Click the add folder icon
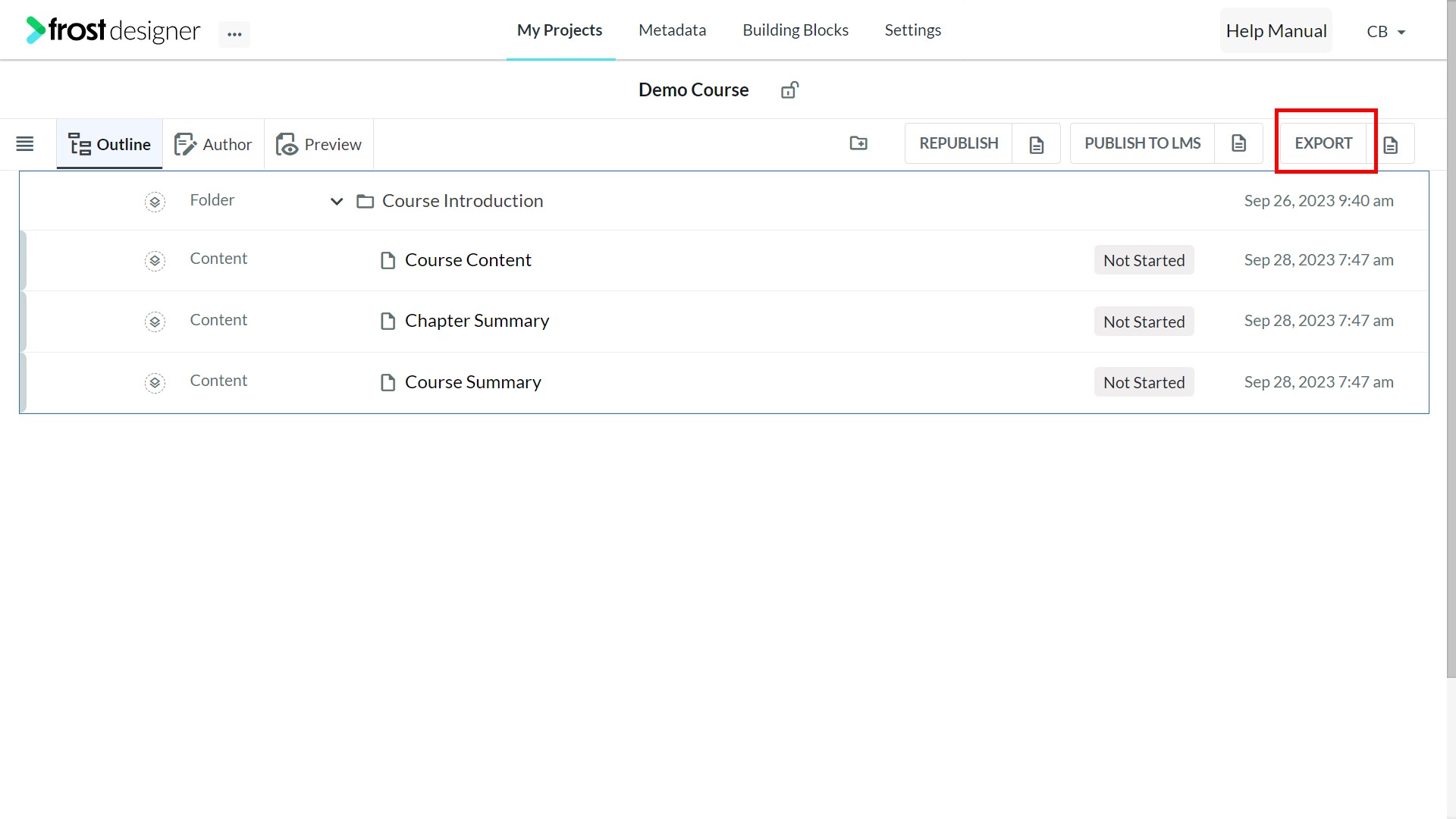This screenshot has width=1456, height=819. (858, 143)
